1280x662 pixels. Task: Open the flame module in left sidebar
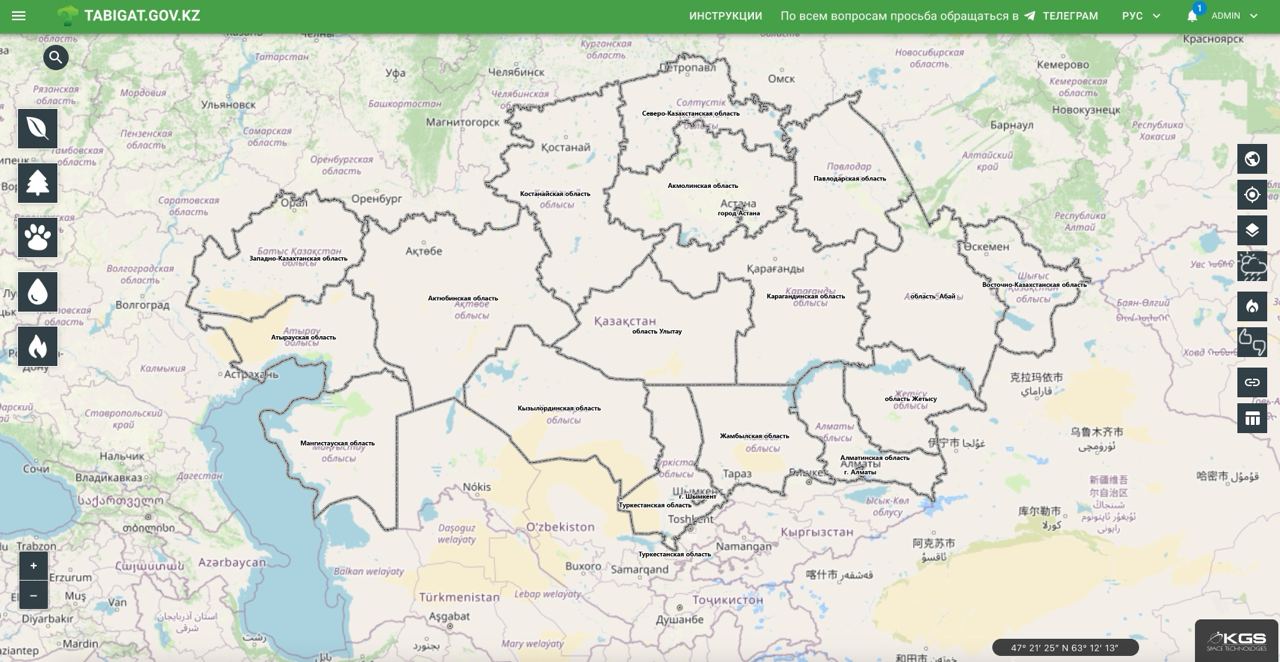pyautogui.click(x=38, y=347)
